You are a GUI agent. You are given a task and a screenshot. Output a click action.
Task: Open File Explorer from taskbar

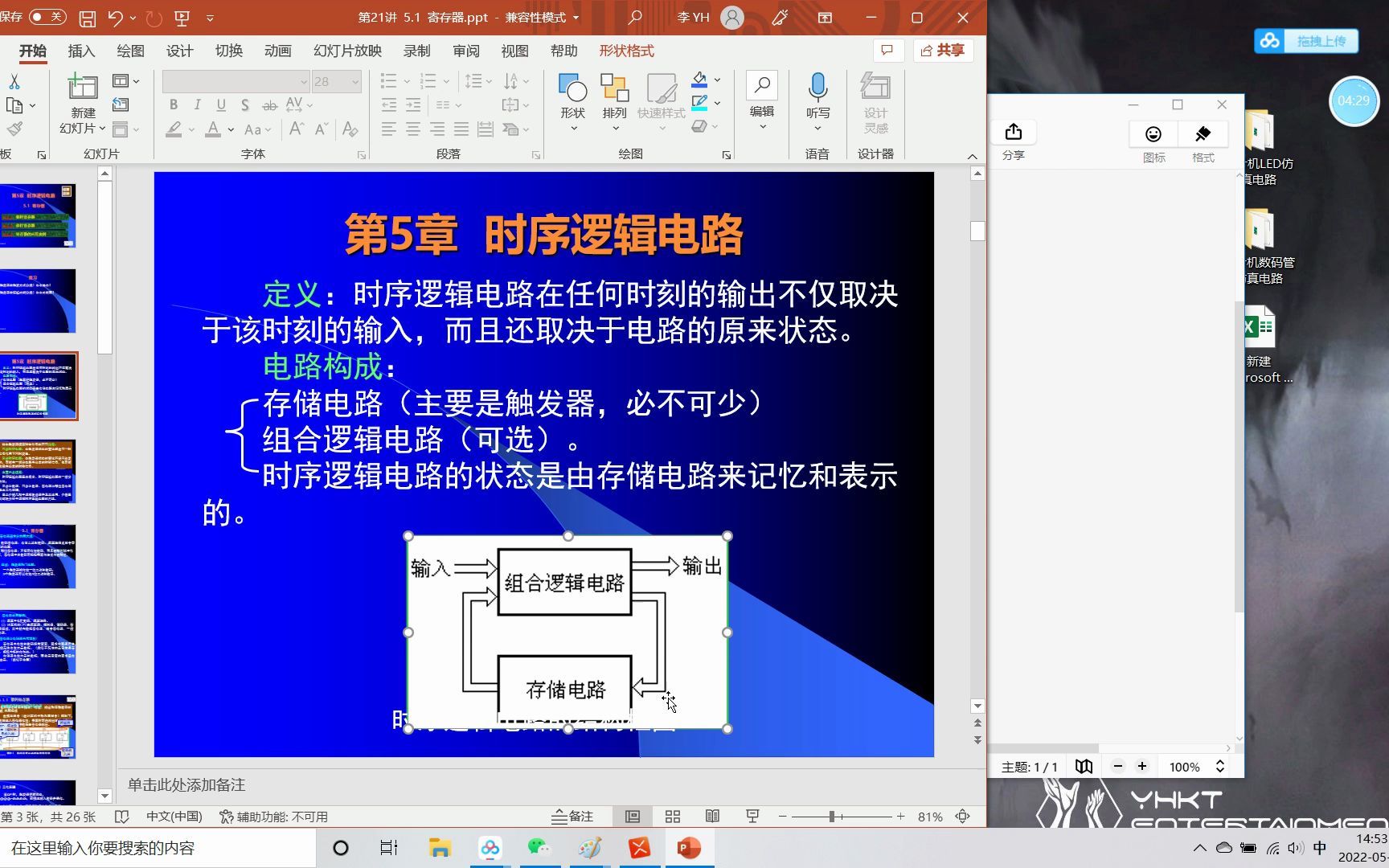tap(439, 848)
